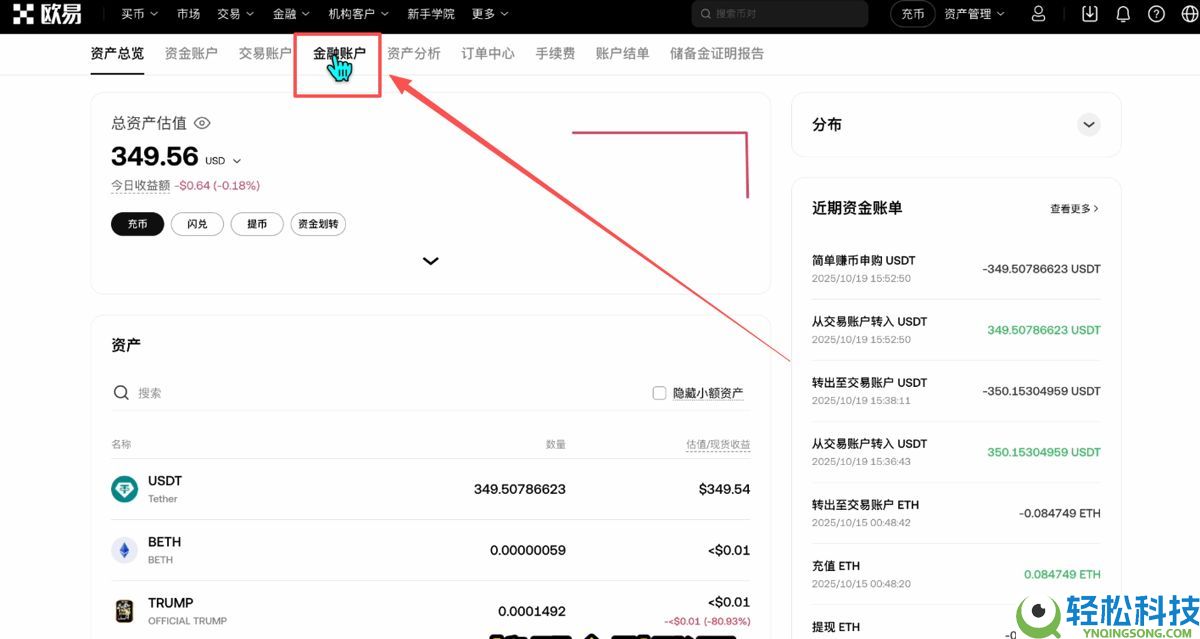The height and width of the screenshot is (639, 1200).
Task: Open the help center question mark icon
Action: point(1157,13)
